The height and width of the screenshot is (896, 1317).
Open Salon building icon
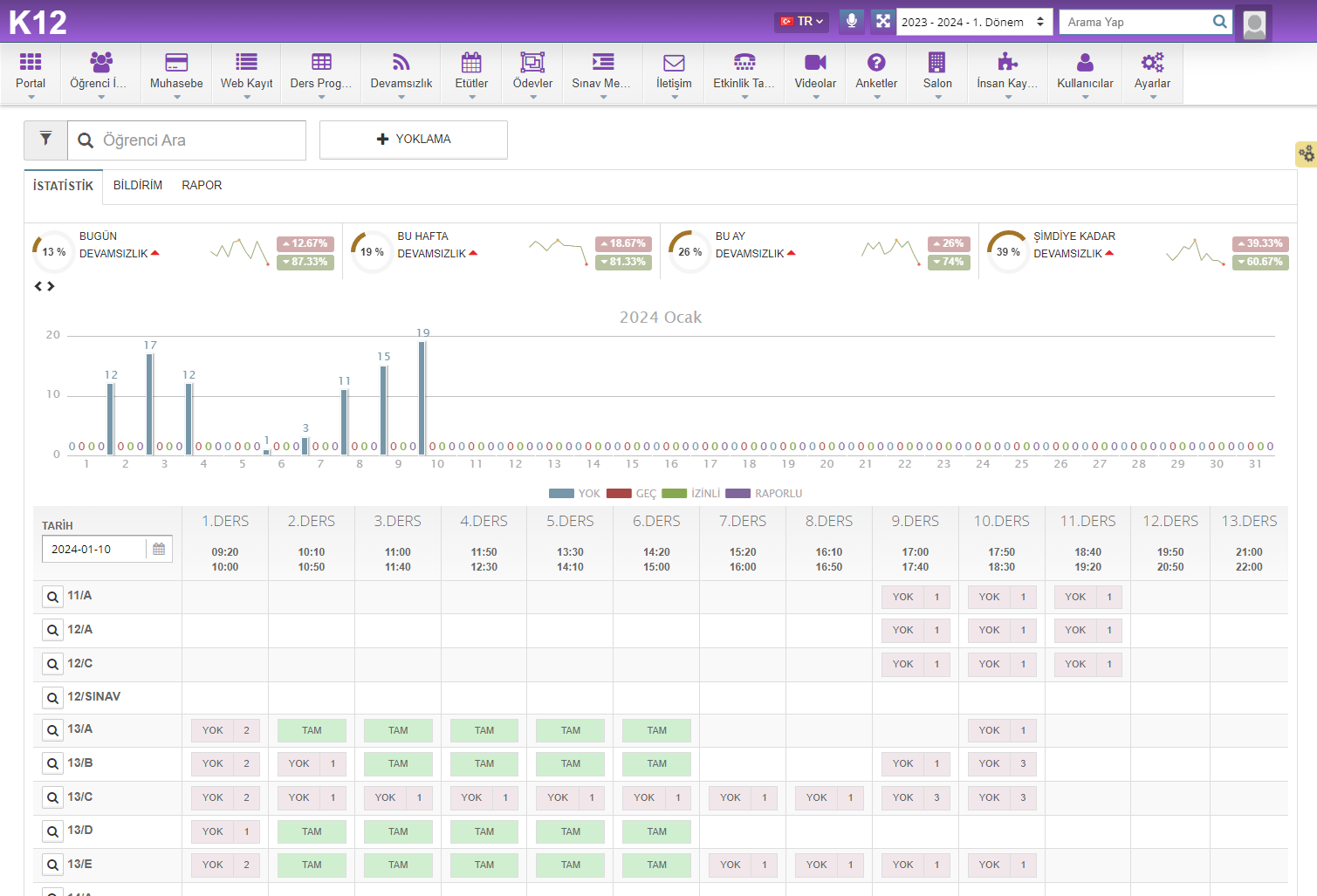(x=937, y=61)
